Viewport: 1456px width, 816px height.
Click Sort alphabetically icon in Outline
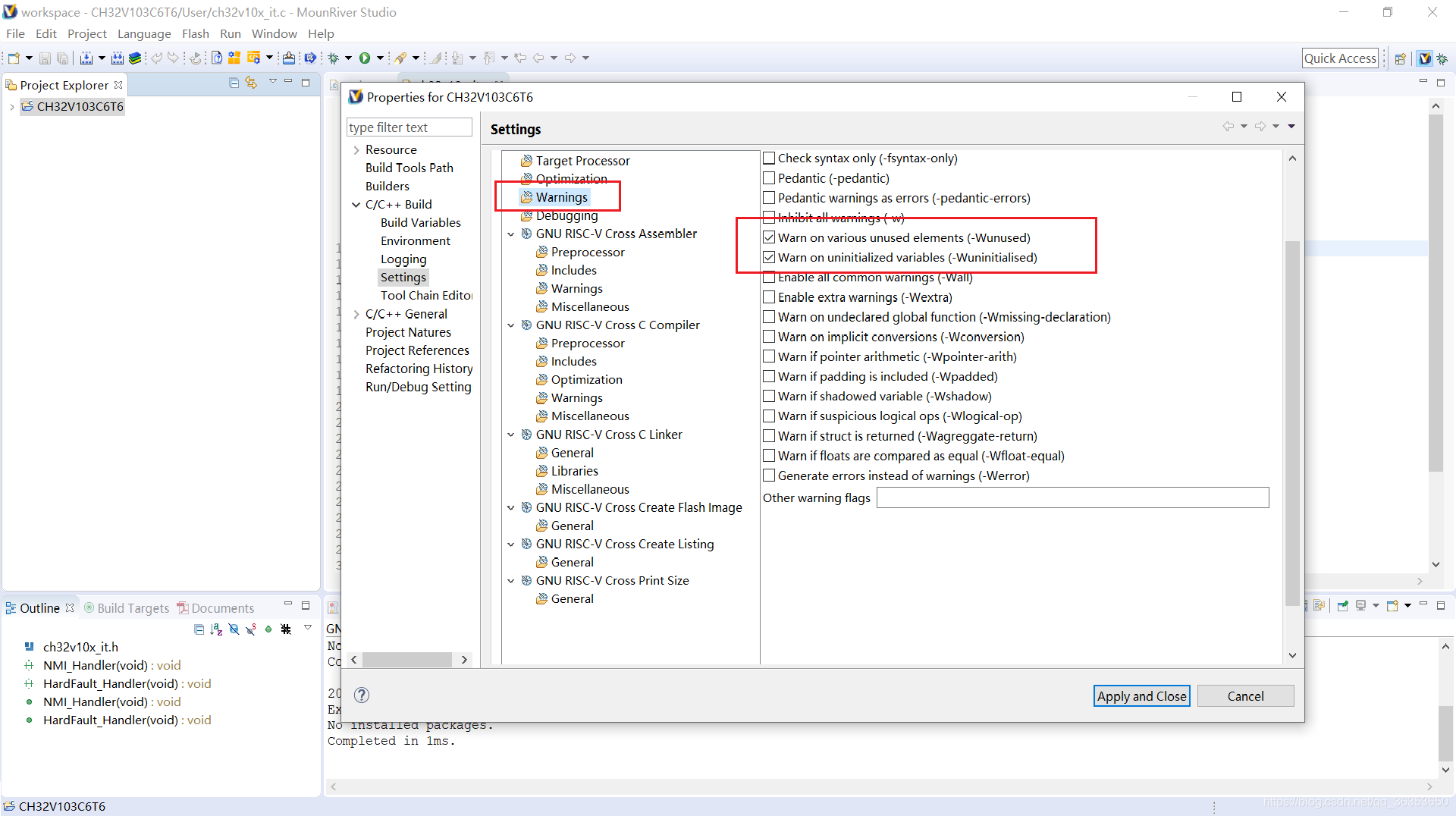216,629
